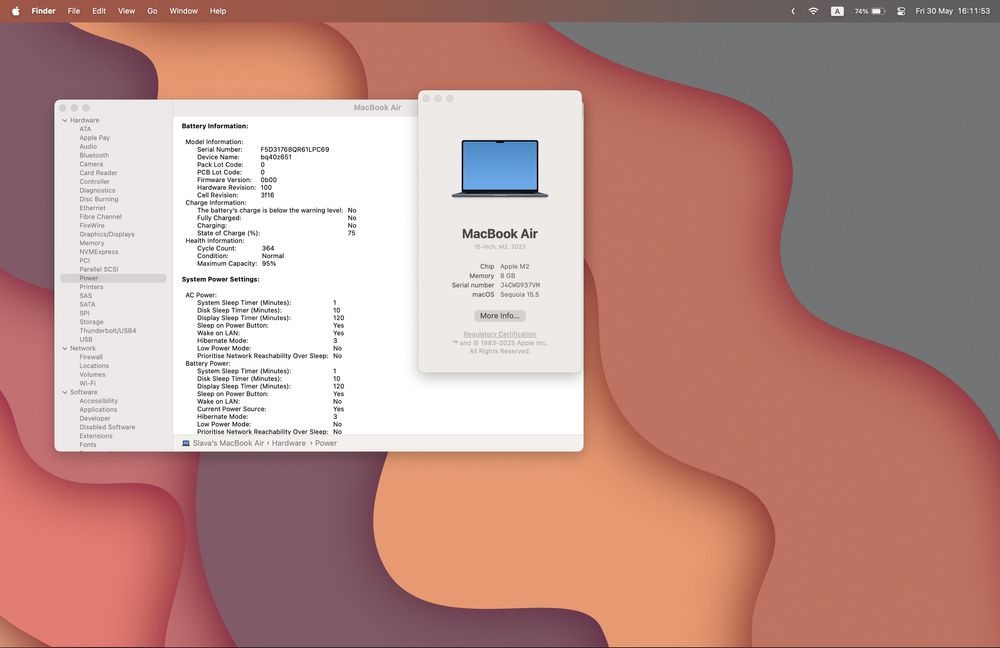The height and width of the screenshot is (648, 1000).
Task: Select Disc Burning in the sidebar
Action: [99, 199]
